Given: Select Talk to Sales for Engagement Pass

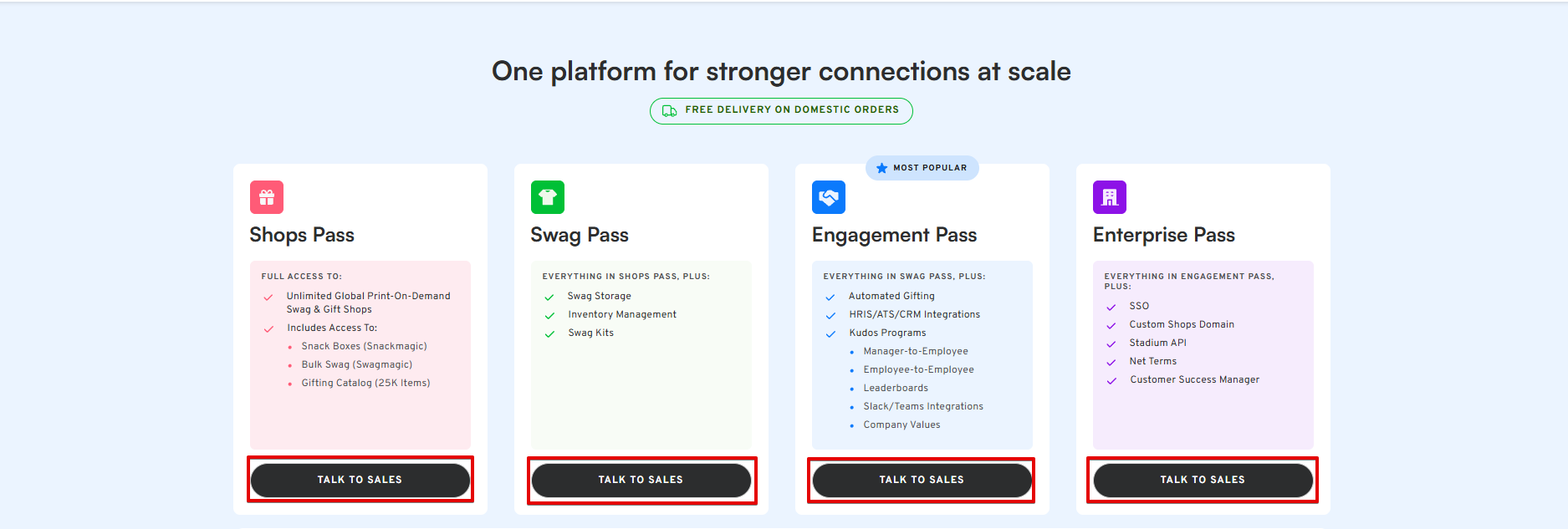Looking at the screenshot, I should click(922, 480).
